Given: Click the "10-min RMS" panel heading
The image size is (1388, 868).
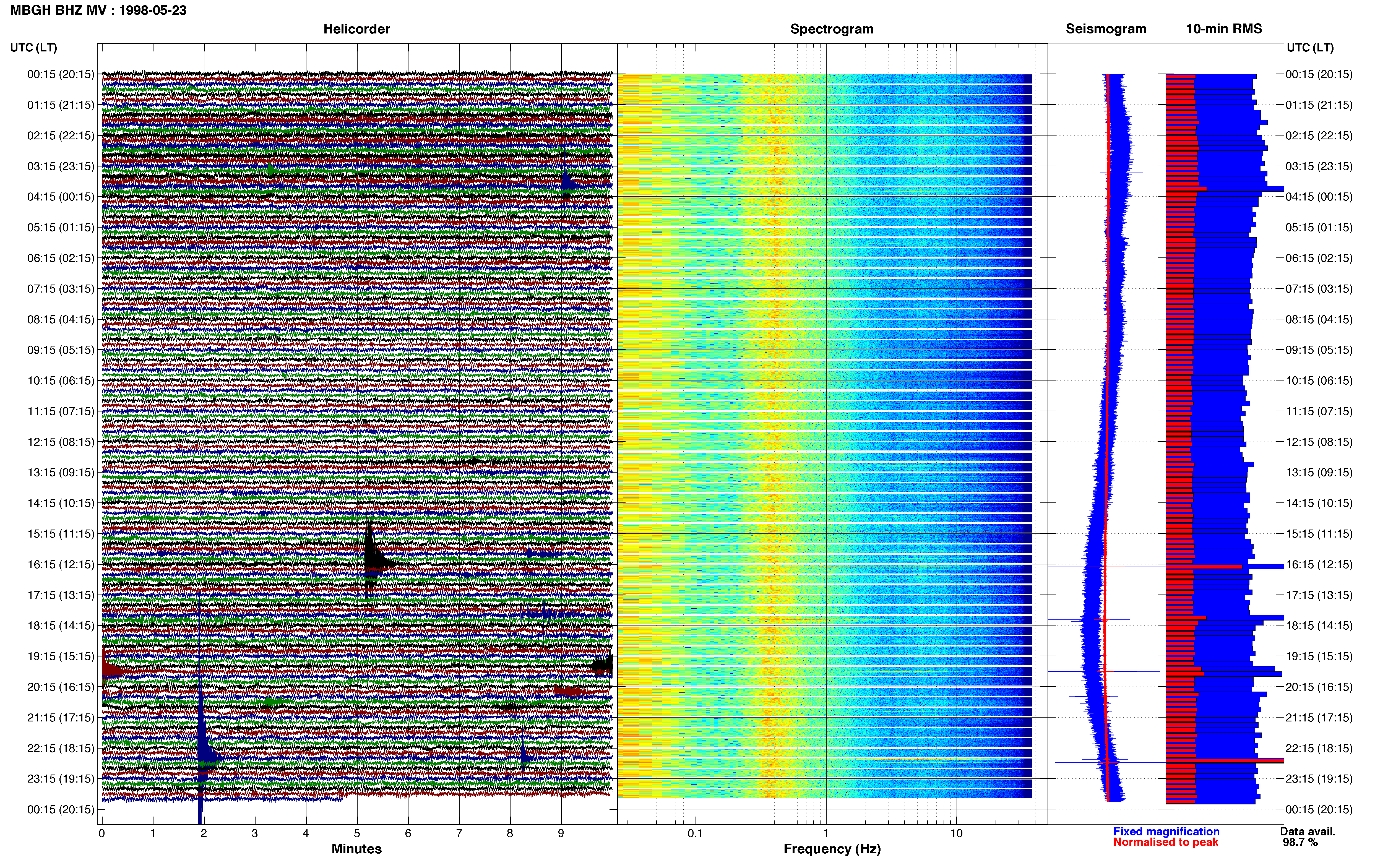Looking at the screenshot, I should [x=1224, y=29].
